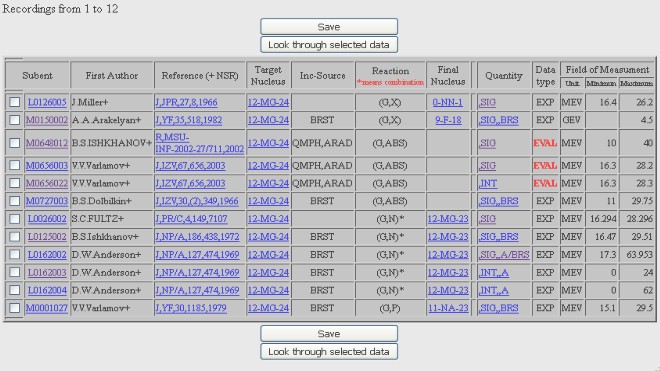The image size is (660, 371).
Task: Toggle the checkbox next to L0162003
Action: (x=14, y=272)
